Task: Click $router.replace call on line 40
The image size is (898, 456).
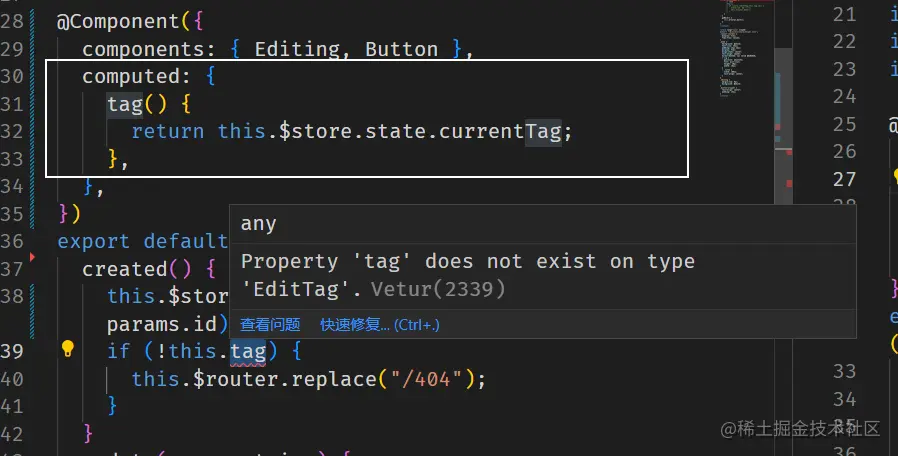Action: 284,379
